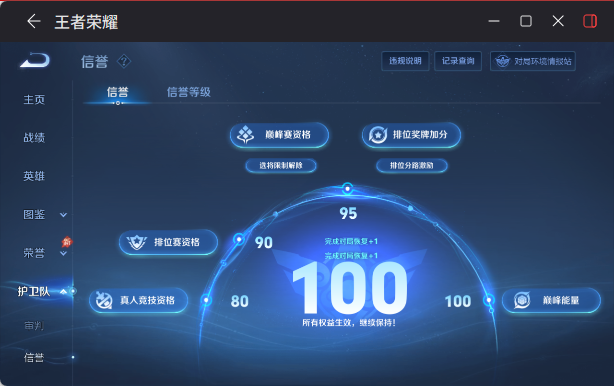614x386 pixels.
Task: Select the 排位奖牌加分 privilege button
Action: tap(411, 135)
